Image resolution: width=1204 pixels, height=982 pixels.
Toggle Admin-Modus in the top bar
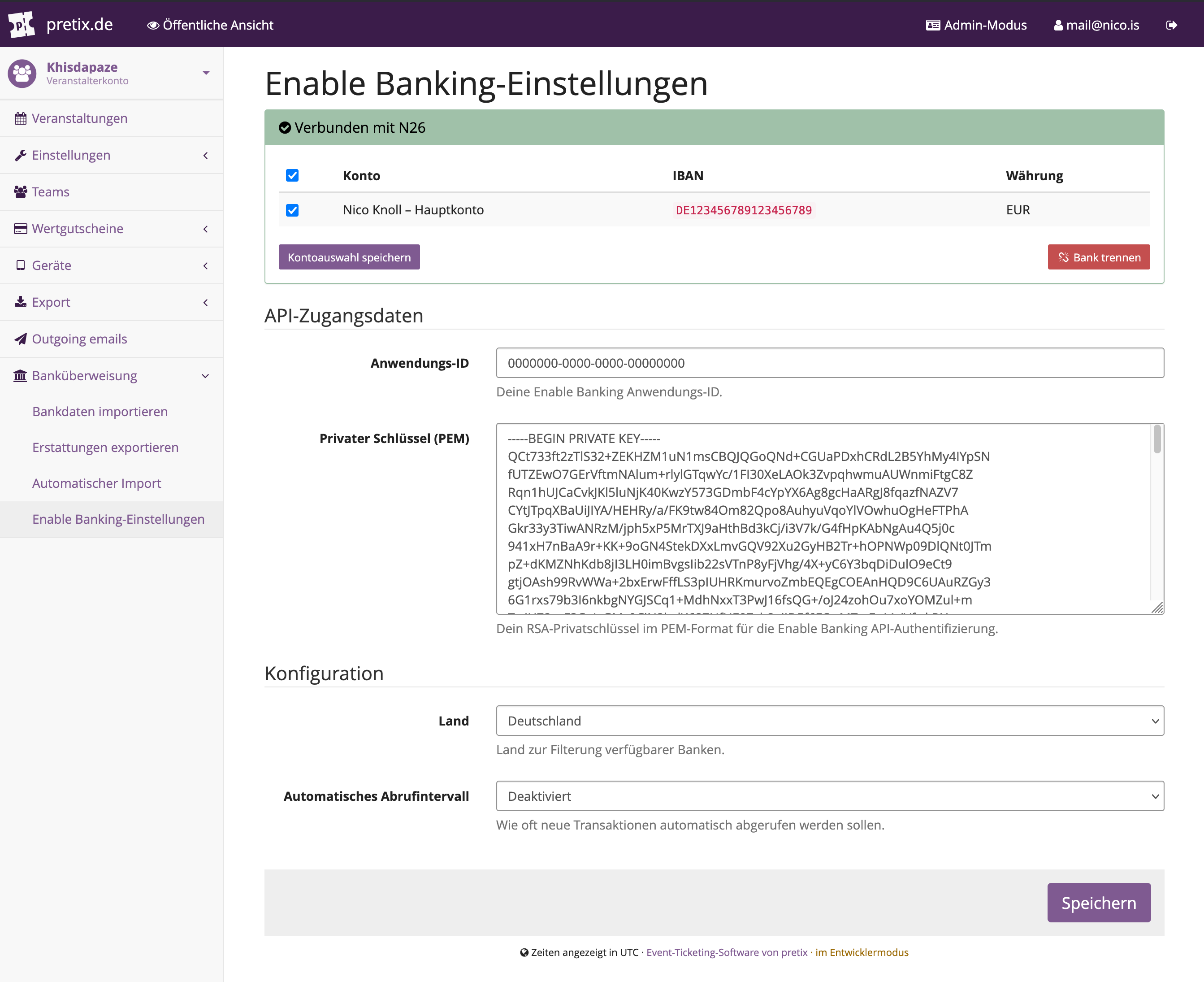(x=976, y=25)
